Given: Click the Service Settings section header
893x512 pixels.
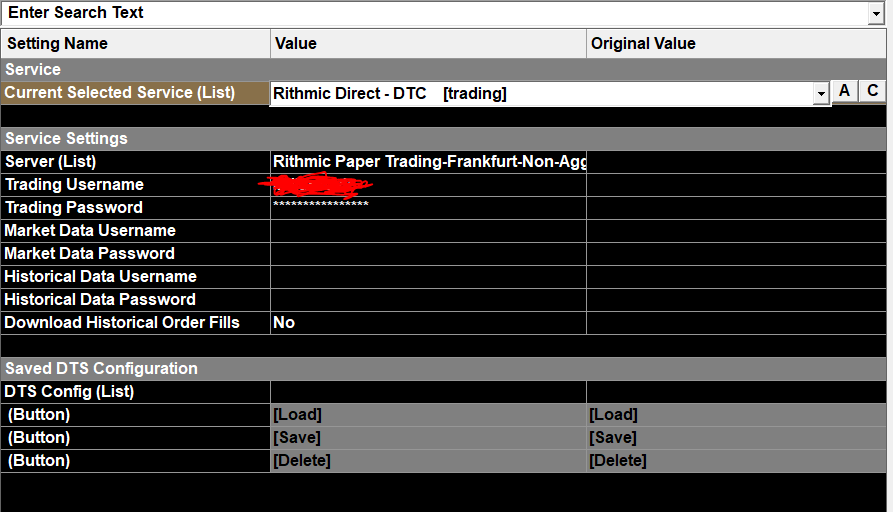Looking at the screenshot, I should tap(444, 138).
